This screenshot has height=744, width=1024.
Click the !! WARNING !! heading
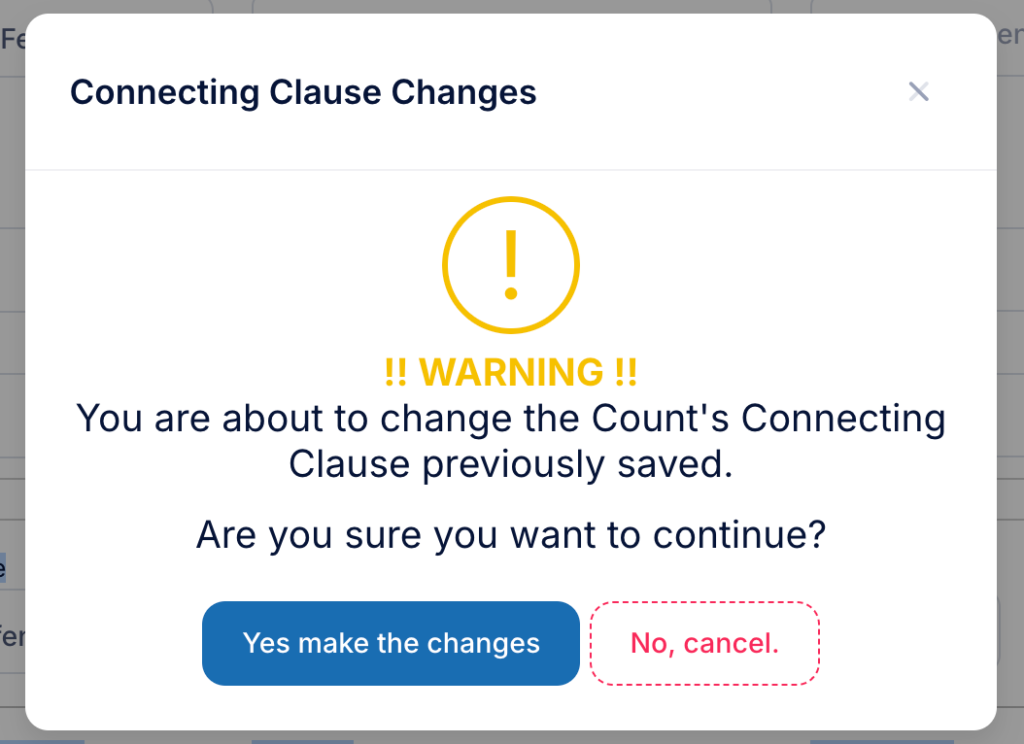511,372
